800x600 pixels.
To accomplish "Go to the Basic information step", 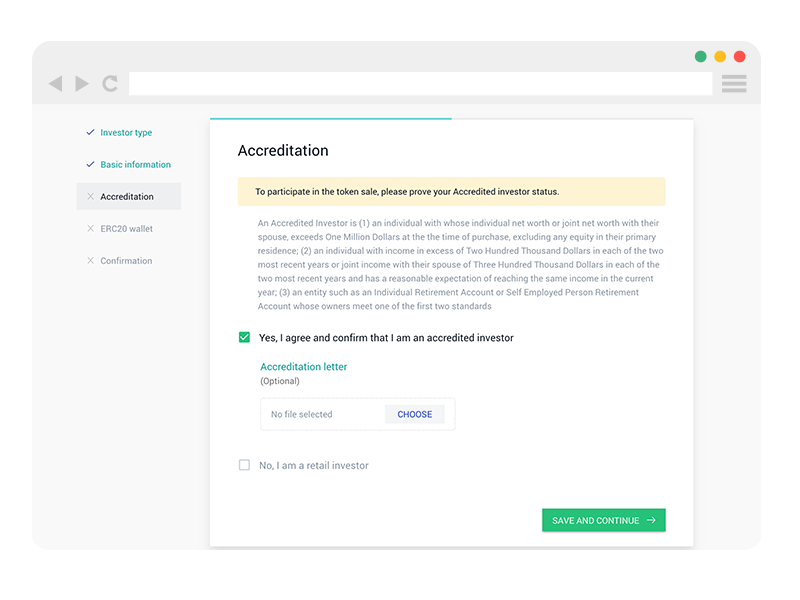I will [x=135, y=164].
